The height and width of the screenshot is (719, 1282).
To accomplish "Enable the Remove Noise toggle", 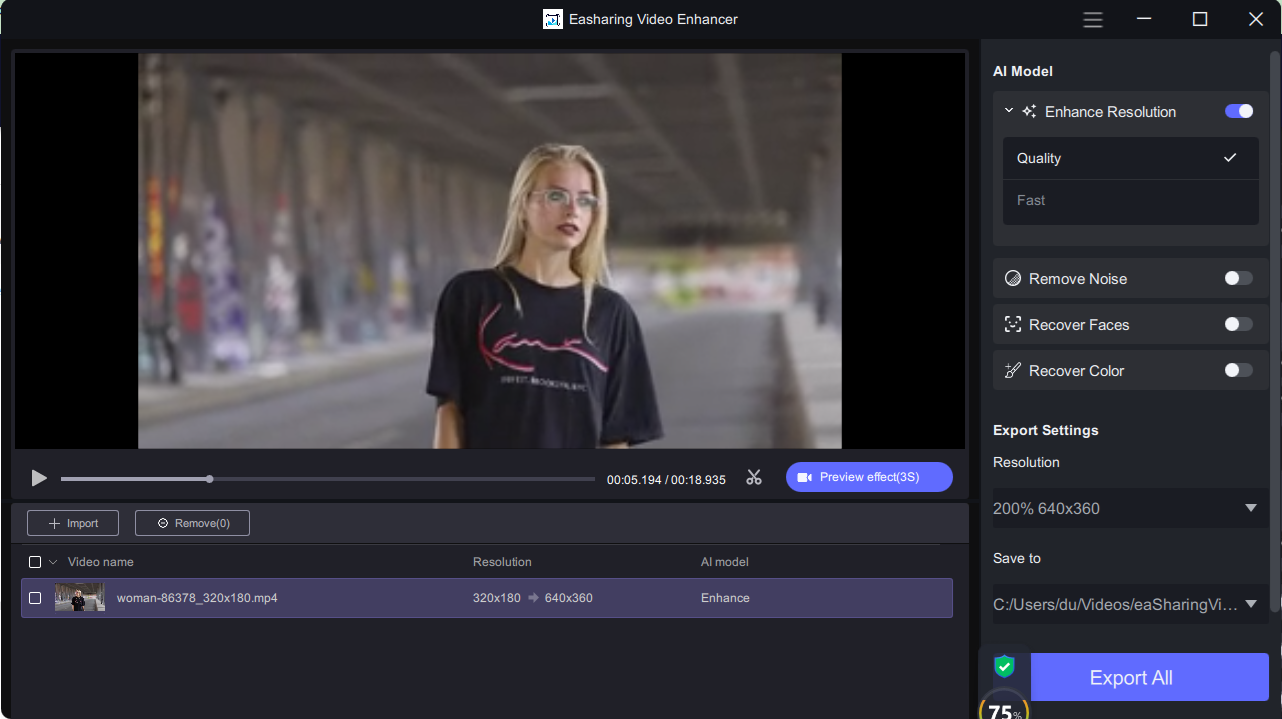I will [x=1238, y=278].
